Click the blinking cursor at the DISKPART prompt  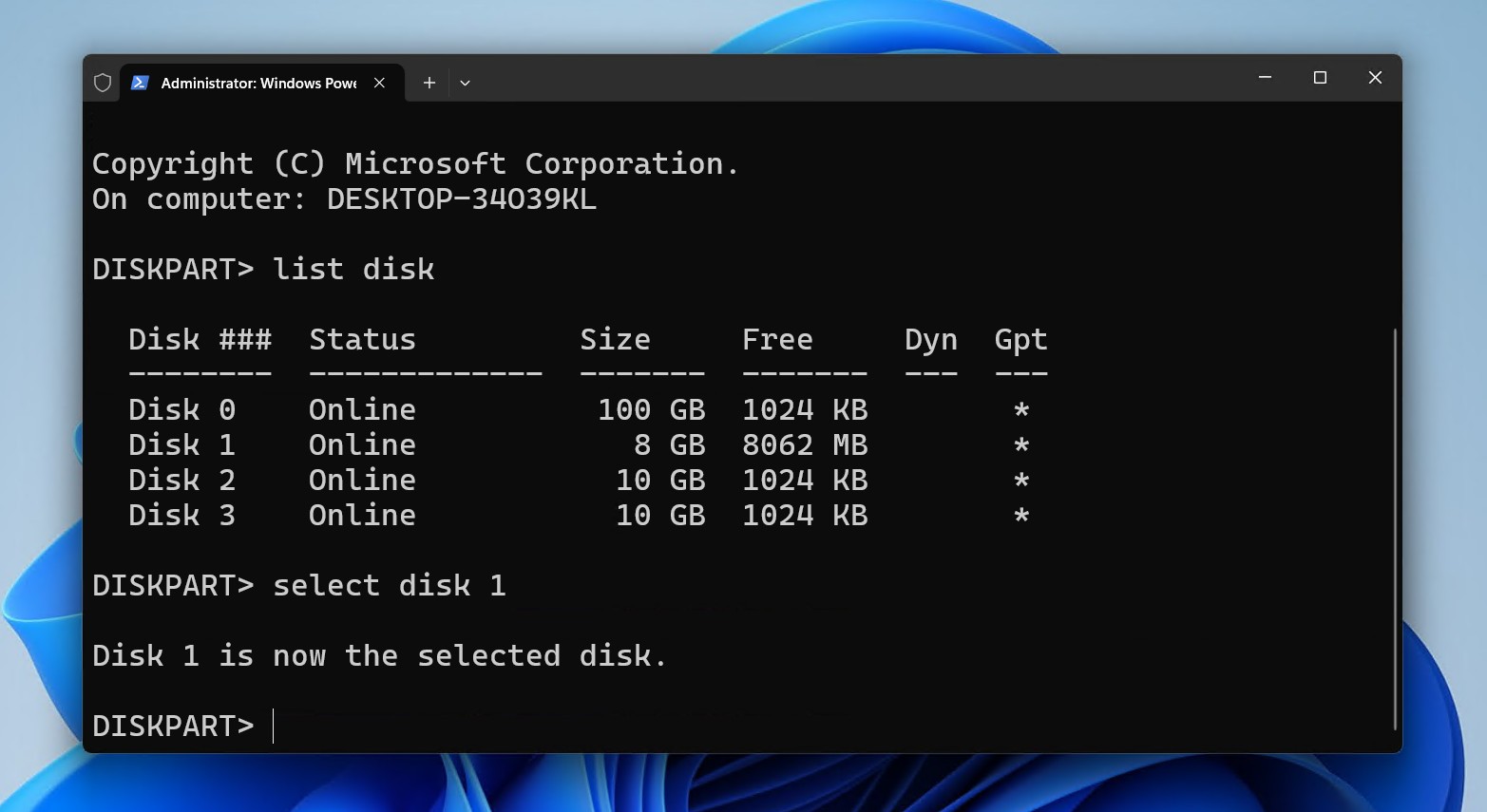(276, 726)
